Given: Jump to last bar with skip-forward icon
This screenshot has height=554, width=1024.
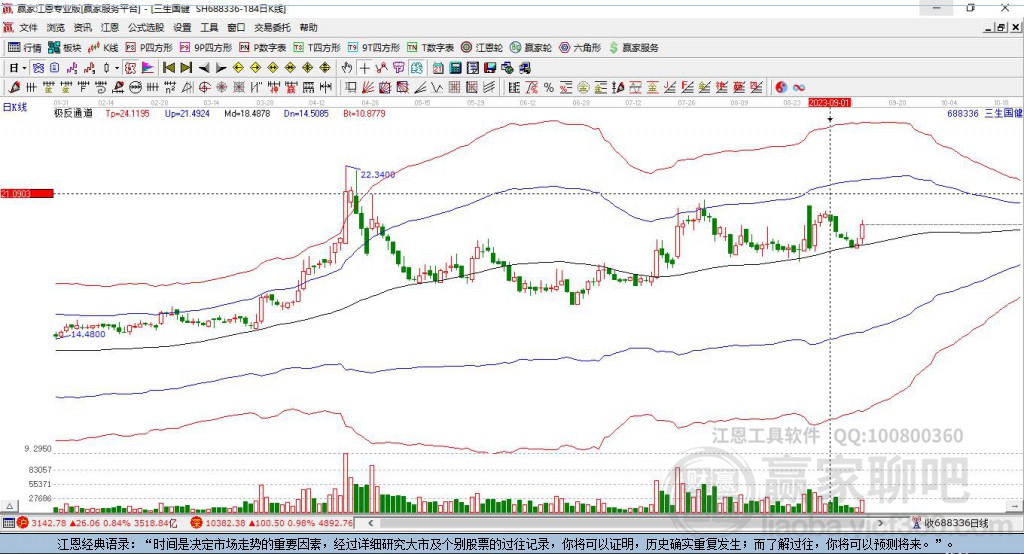Looking at the screenshot, I should [x=186, y=68].
